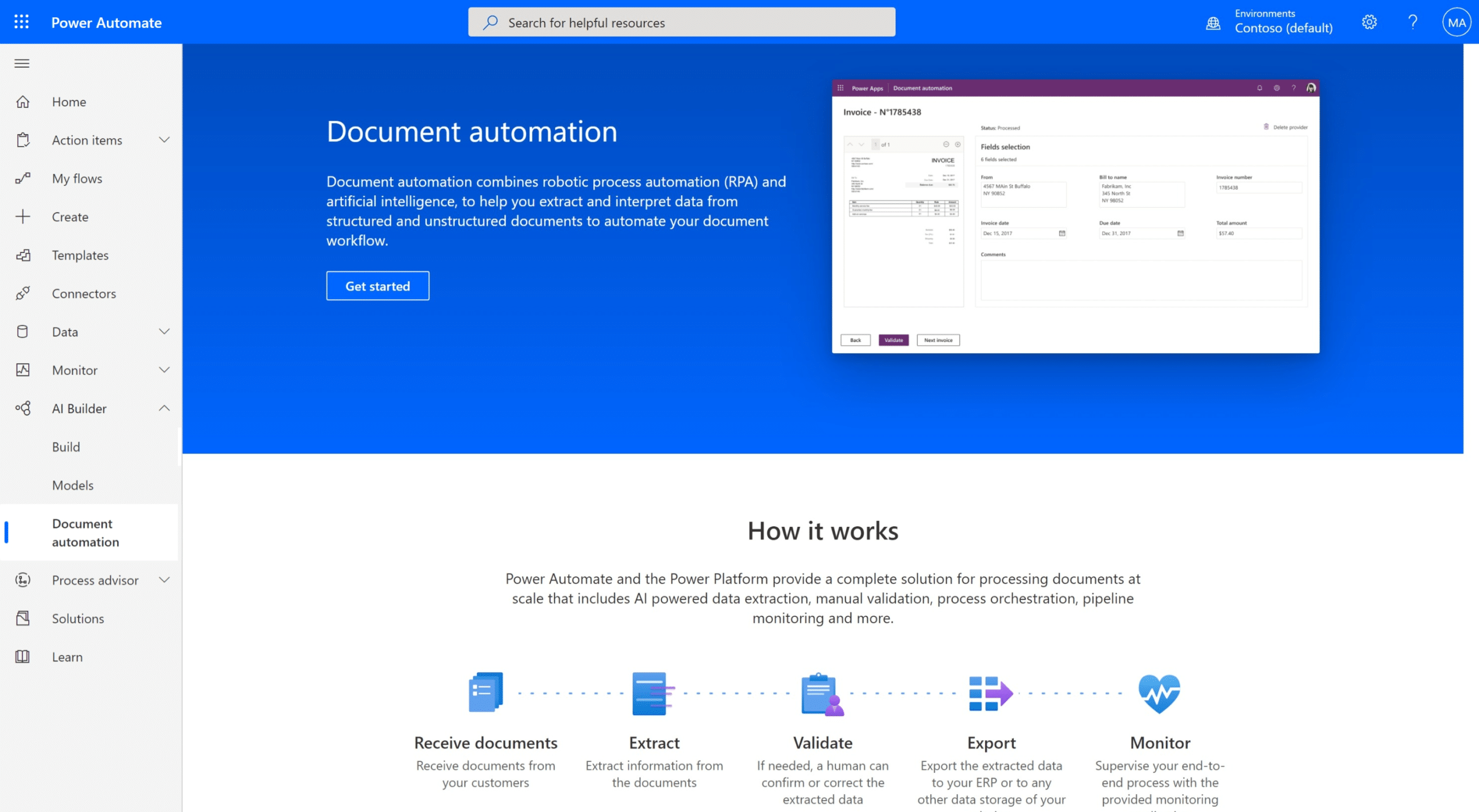Viewport: 1479px width, 812px height.
Task: Click the Help question mark icon
Action: click(1413, 22)
